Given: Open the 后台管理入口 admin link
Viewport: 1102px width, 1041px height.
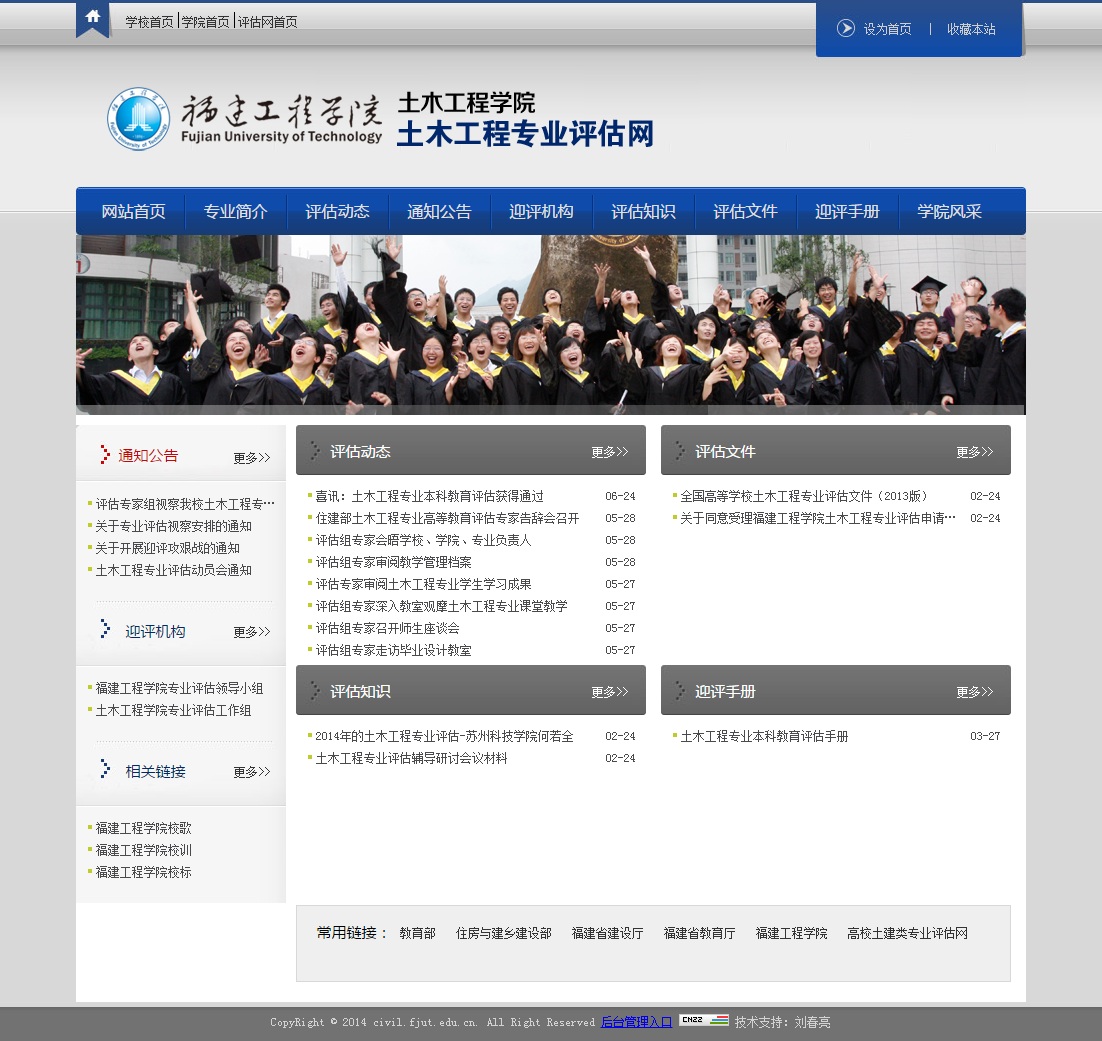Looking at the screenshot, I should coord(636,1022).
